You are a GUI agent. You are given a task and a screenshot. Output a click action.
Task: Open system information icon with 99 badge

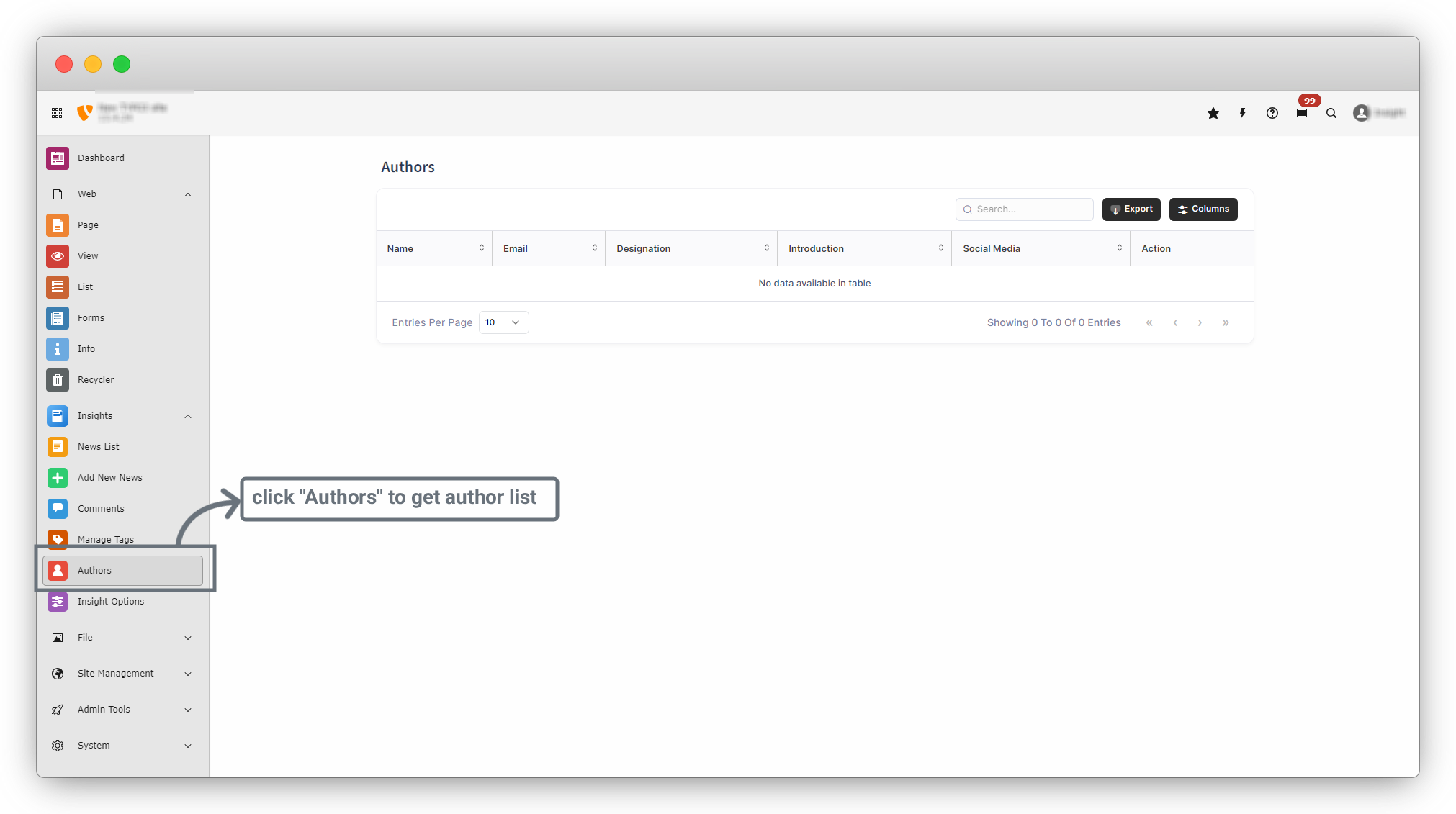[1302, 113]
